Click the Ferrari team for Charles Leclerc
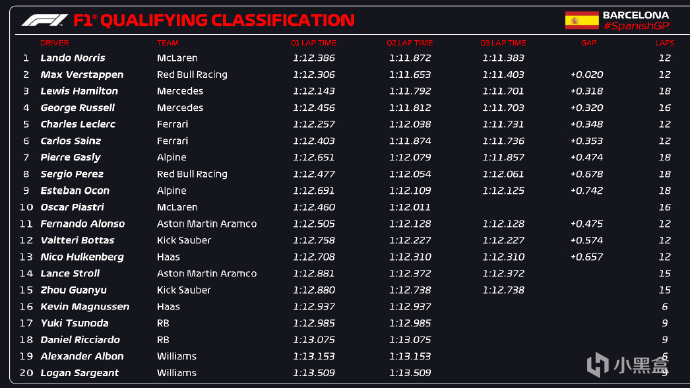This screenshot has height=388, width=690. coord(172,124)
